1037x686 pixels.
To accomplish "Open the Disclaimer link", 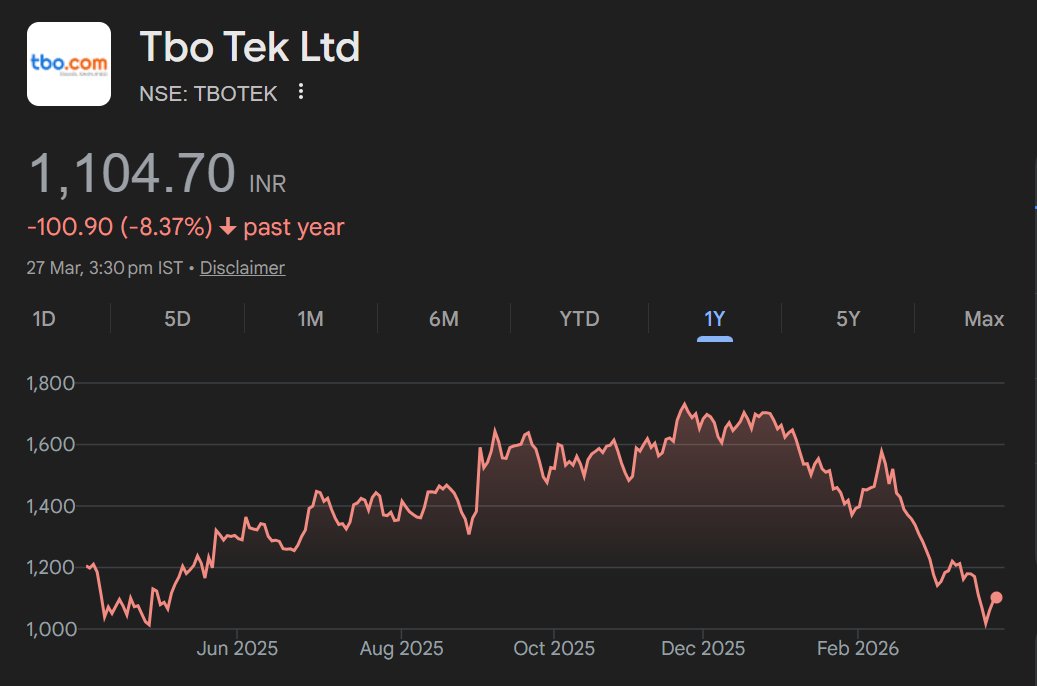I will (242, 268).
